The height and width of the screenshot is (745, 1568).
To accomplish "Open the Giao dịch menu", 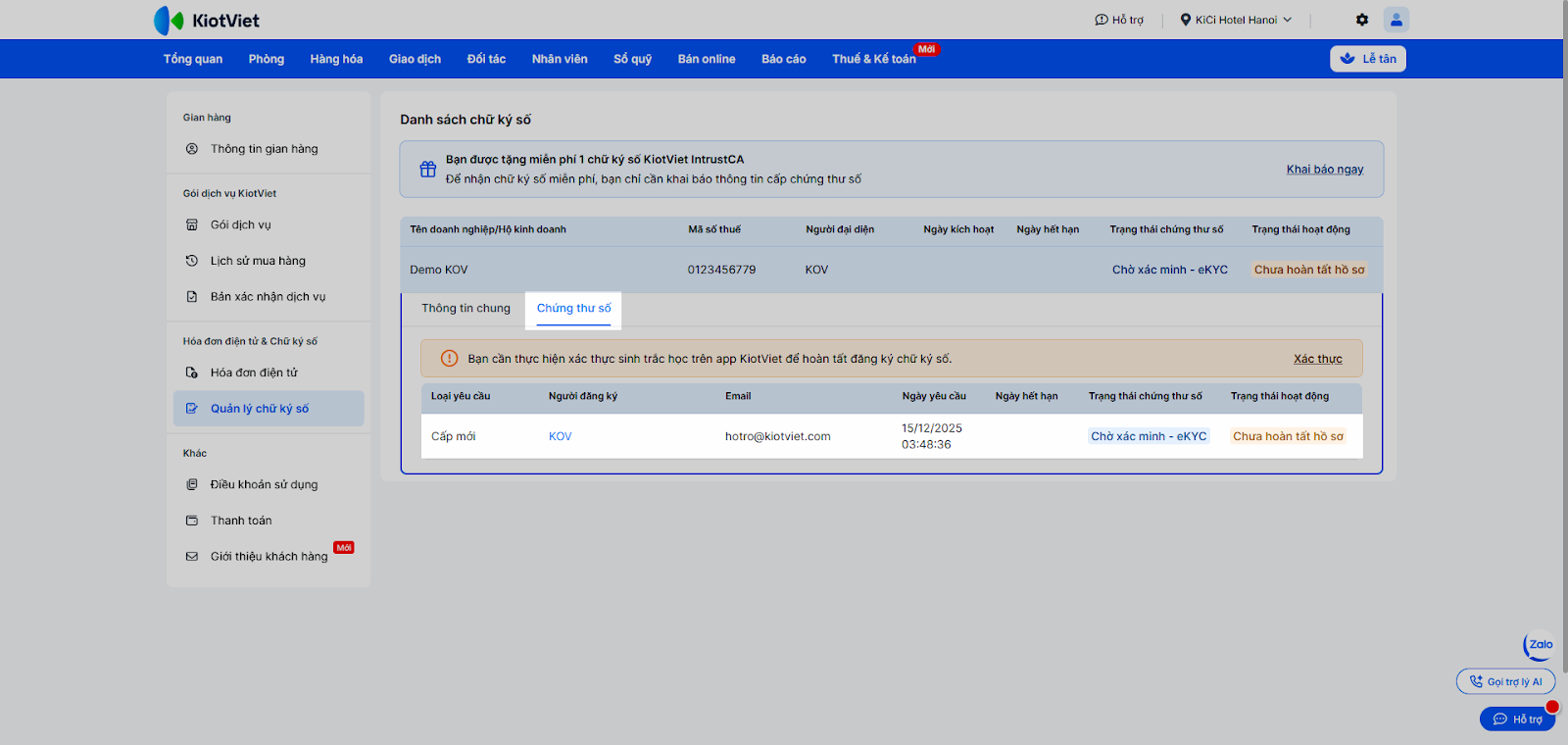I will click(x=415, y=59).
